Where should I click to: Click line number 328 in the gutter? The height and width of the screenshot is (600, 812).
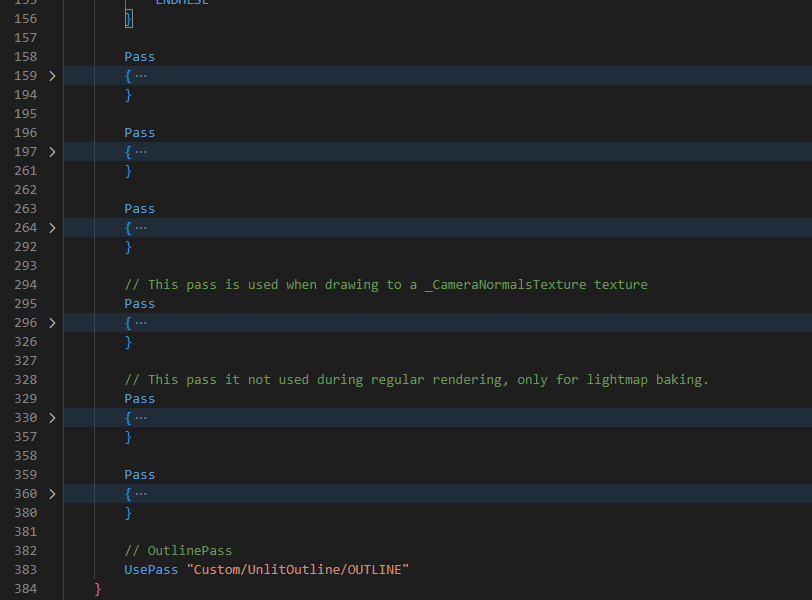(x=25, y=380)
